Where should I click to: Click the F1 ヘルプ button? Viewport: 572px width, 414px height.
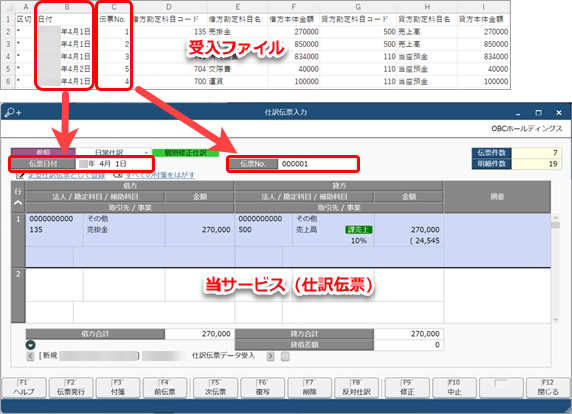[24, 388]
